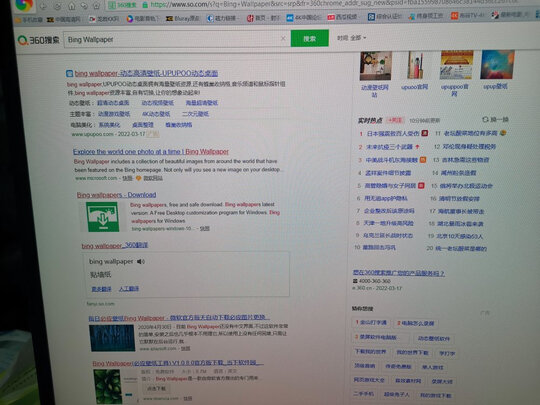Click the Bing Wallpaper search input field
Screen dimensions: 540x405
172,39
